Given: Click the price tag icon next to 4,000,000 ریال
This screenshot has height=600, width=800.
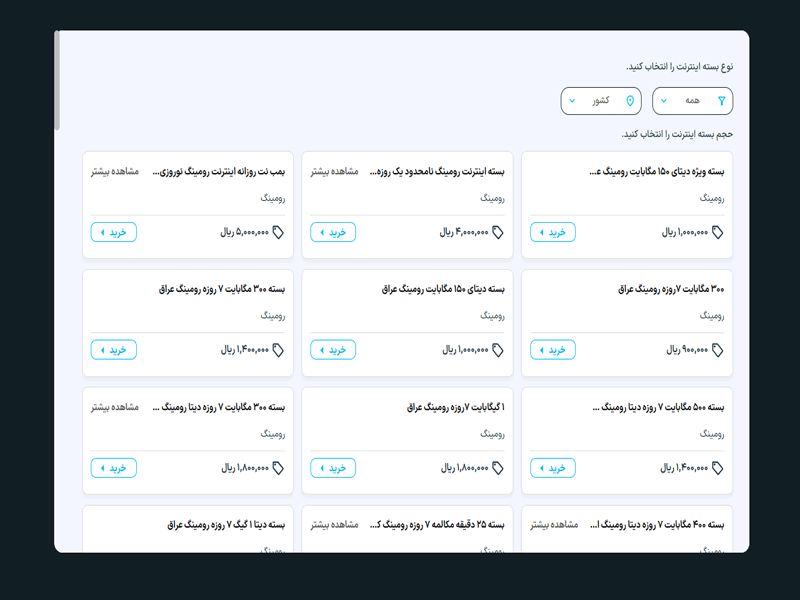Looking at the screenshot, I should pyautogui.click(x=498, y=232).
